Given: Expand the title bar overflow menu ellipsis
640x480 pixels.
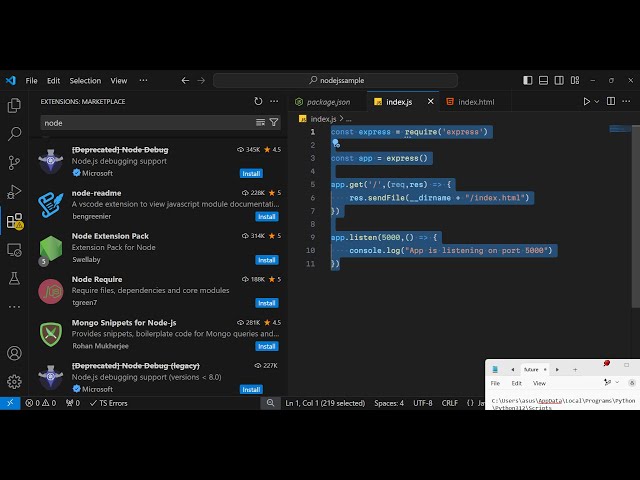Looking at the screenshot, I should pos(143,80).
